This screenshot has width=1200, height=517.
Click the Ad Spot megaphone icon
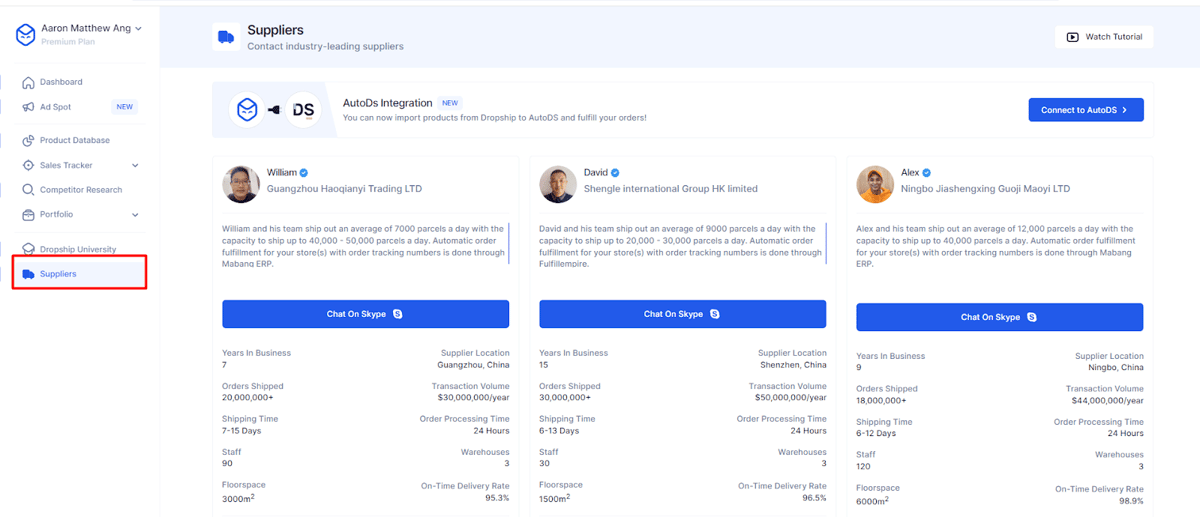28,107
